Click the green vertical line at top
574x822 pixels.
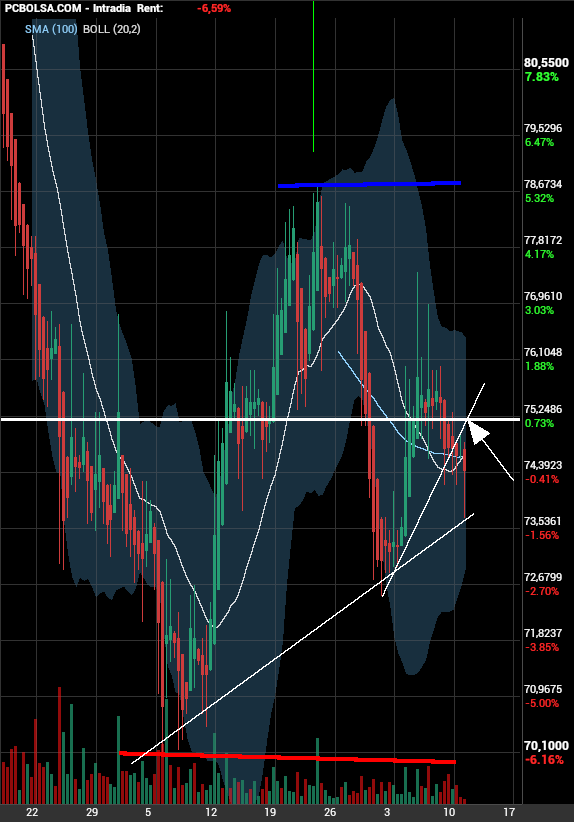click(313, 76)
